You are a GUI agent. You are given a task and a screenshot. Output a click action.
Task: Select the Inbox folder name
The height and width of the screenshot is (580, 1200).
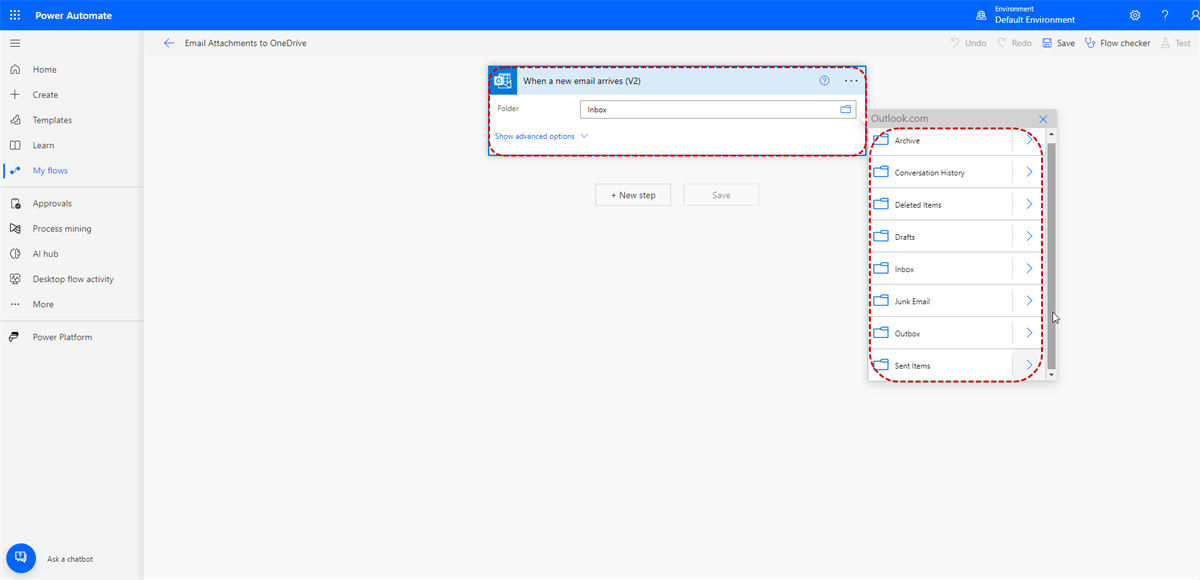pos(904,269)
